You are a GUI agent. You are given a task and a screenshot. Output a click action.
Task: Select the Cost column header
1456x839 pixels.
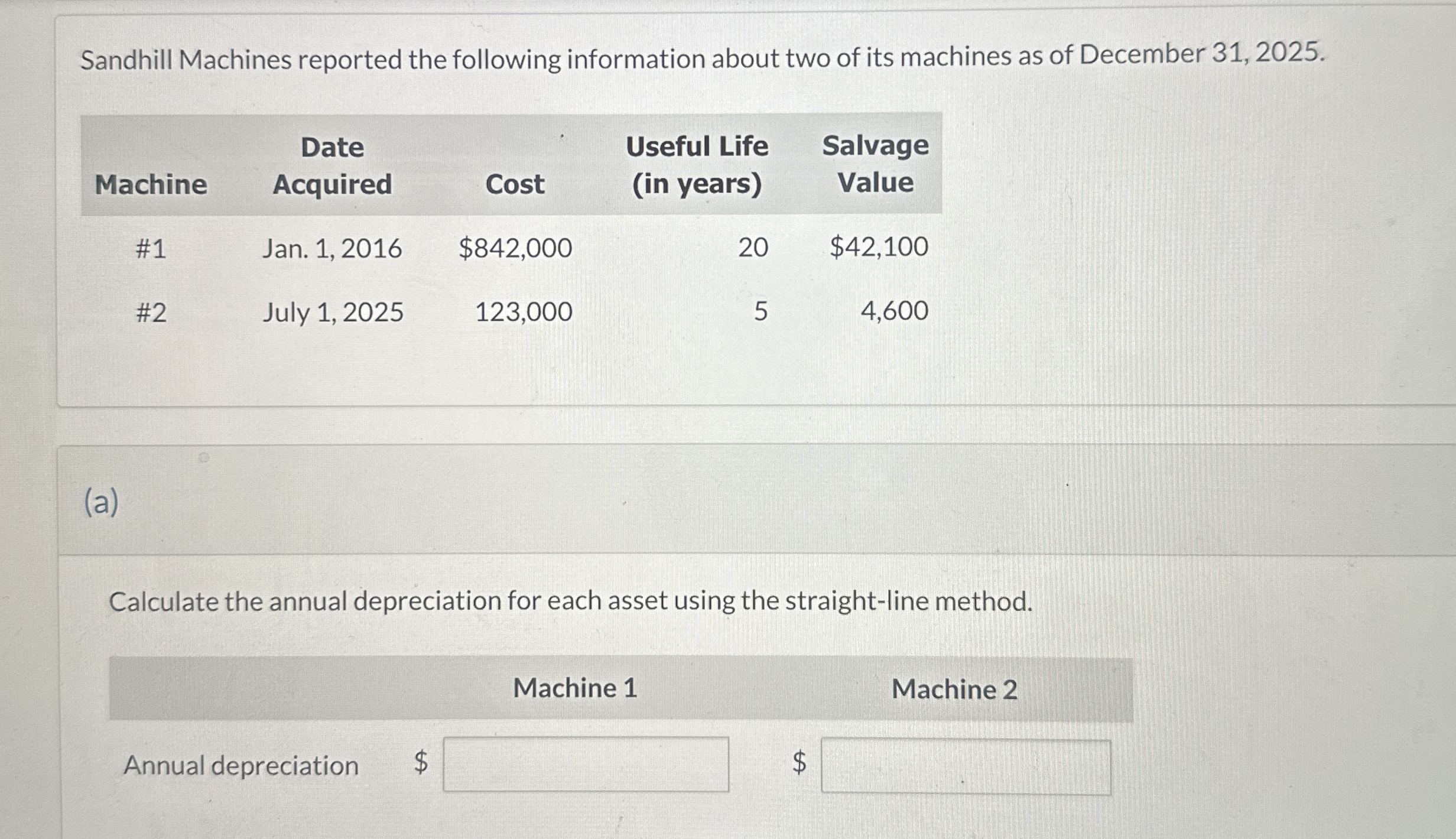point(513,185)
